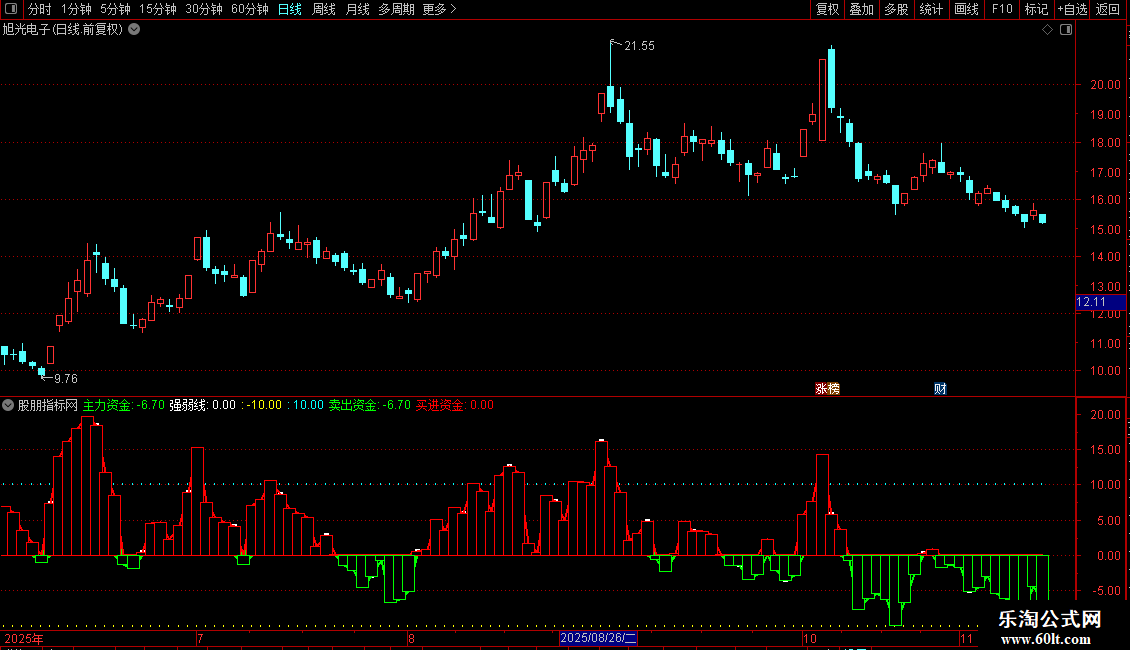
Task: Click the diamond marker icon
Action: click(1048, 30)
